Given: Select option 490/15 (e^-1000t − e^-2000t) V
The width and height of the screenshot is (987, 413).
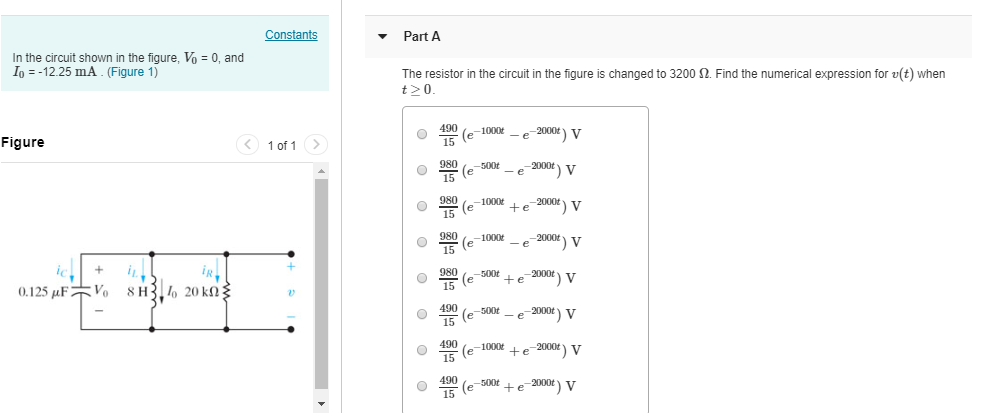Looking at the screenshot, I should (421, 133).
